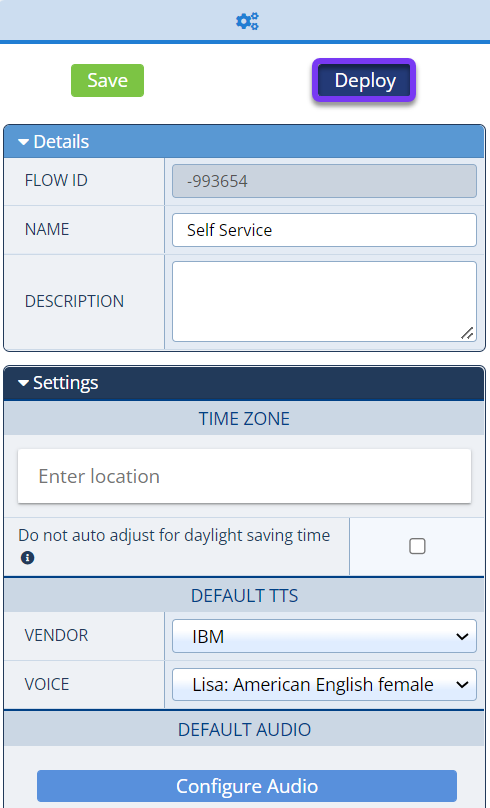Click the Enter location time zone field

pyautogui.click(x=244, y=476)
